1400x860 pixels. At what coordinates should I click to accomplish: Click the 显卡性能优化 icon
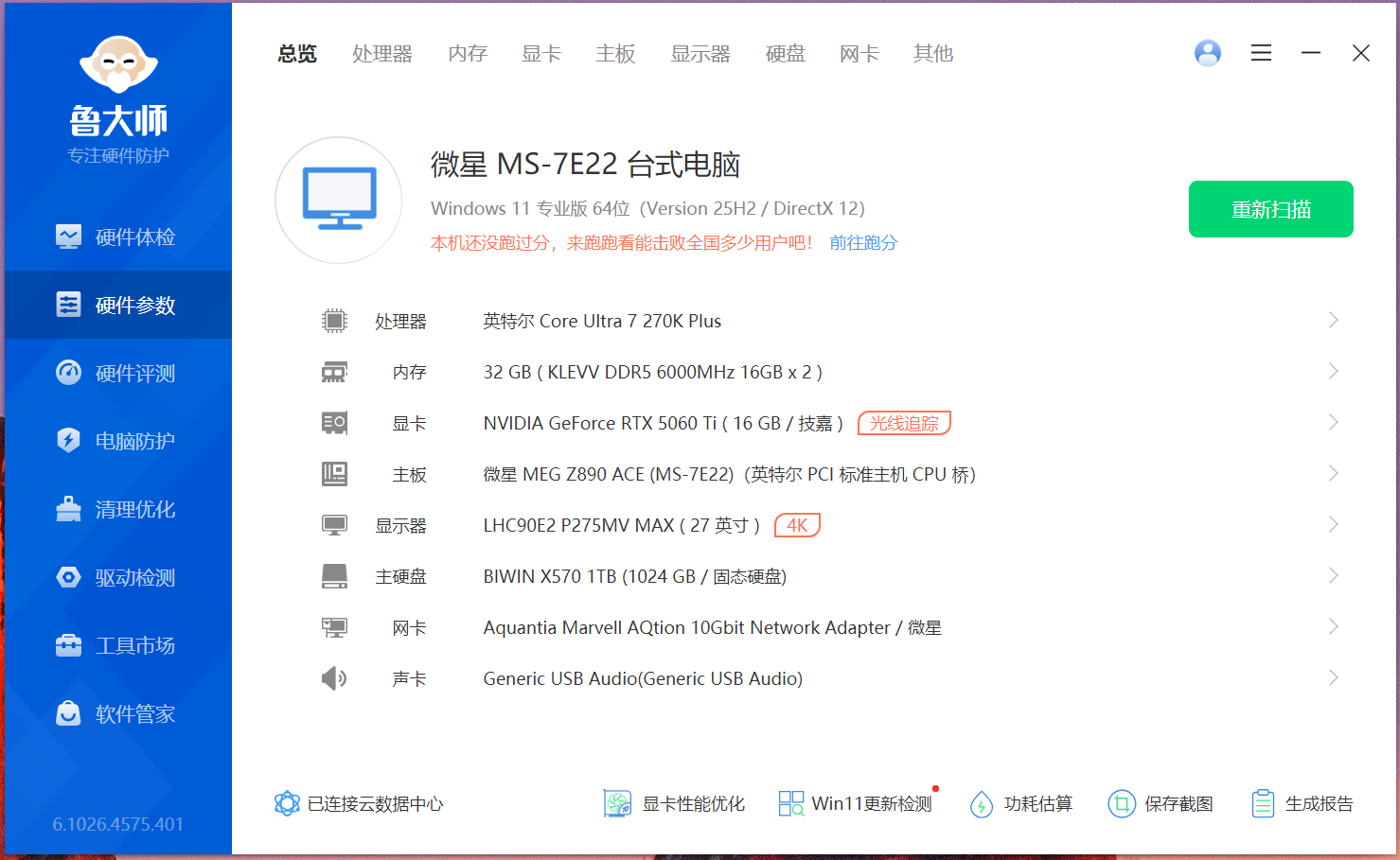[x=618, y=803]
